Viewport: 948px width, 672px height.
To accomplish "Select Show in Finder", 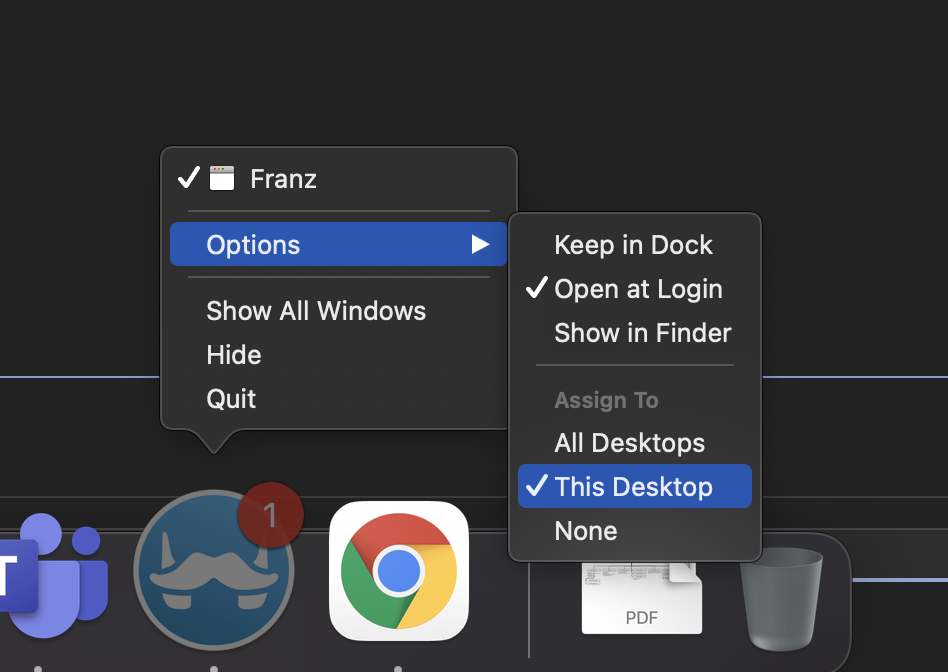I will (635, 333).
